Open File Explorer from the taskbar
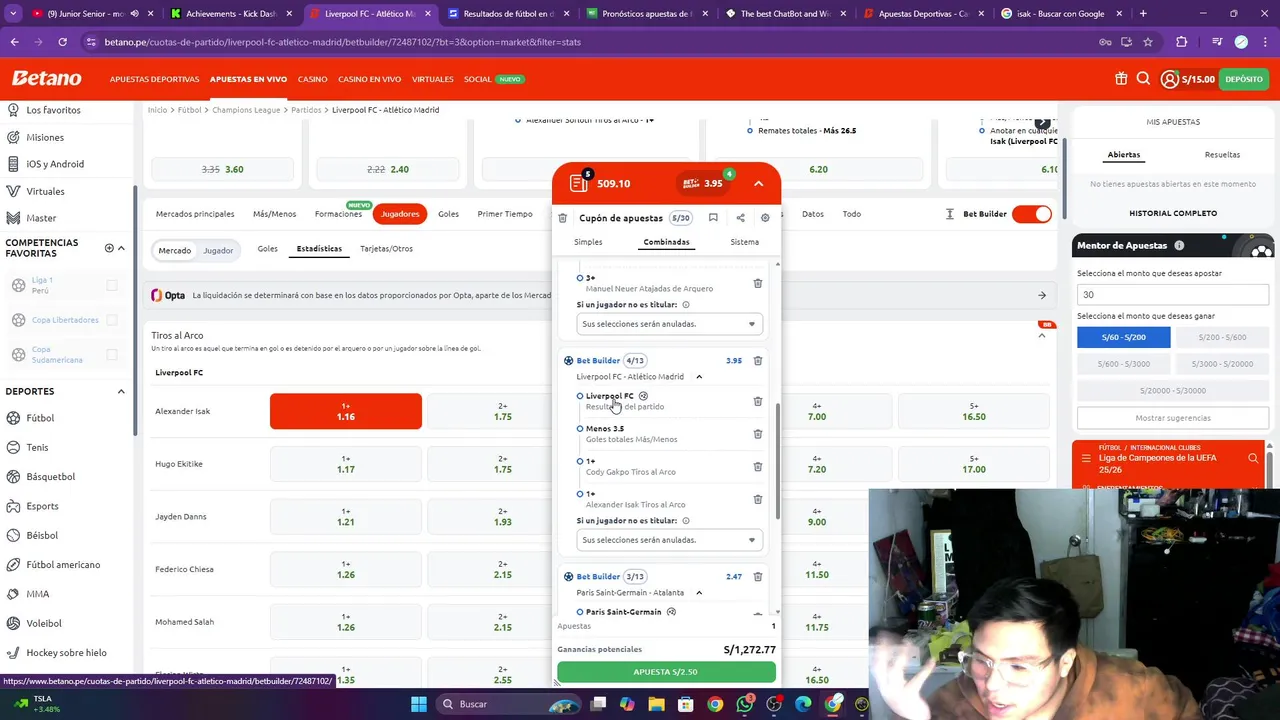Image resolution: width=1280 pixels, height=720 pixels. [656, 704]
